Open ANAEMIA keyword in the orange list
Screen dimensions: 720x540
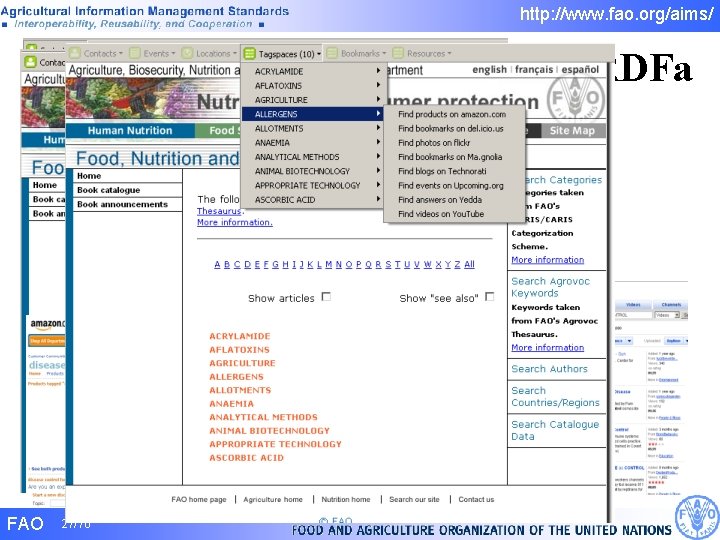point(231,403)
